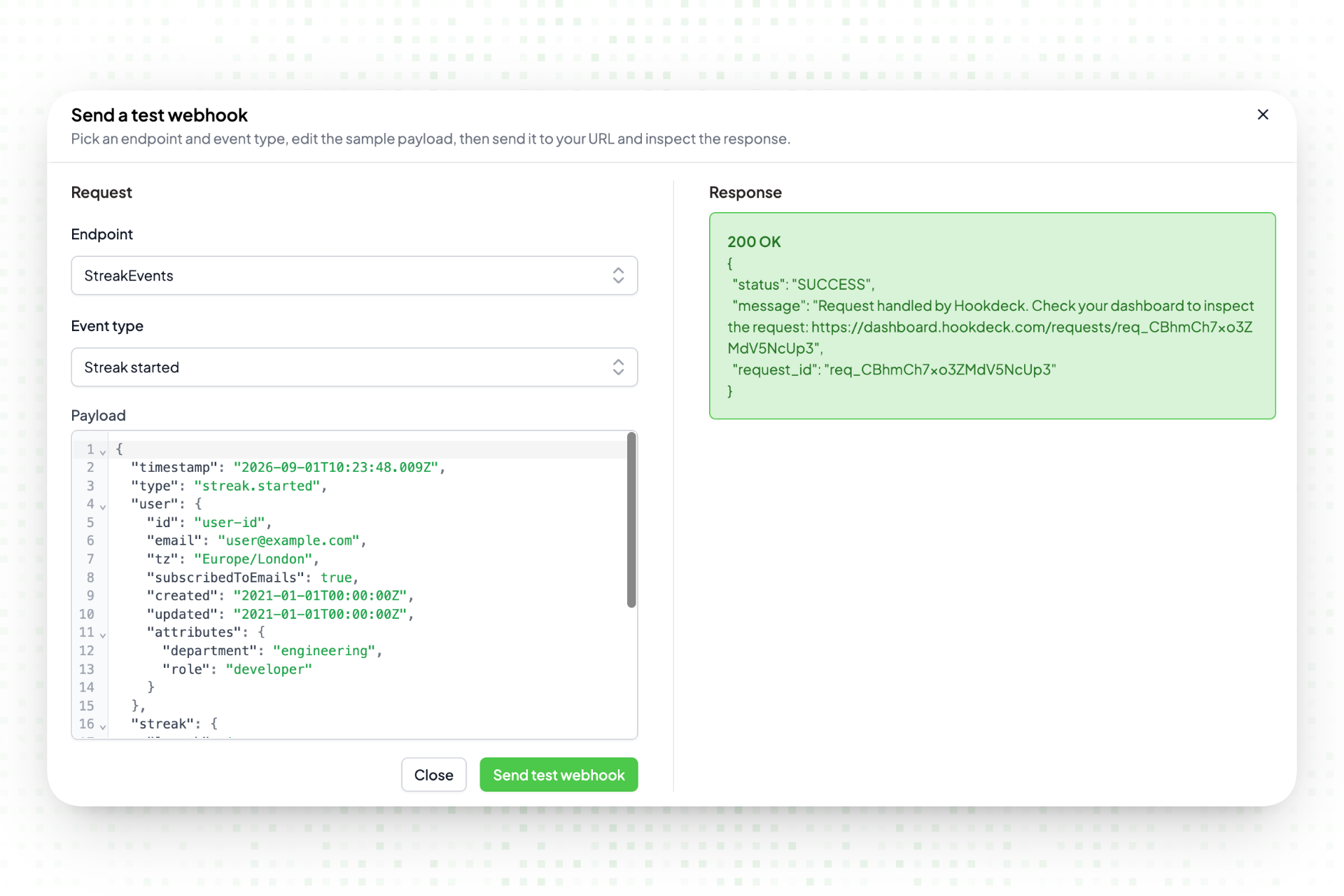
Task: Click the "developer" role value in payload
Action: (x=269, y=668)
